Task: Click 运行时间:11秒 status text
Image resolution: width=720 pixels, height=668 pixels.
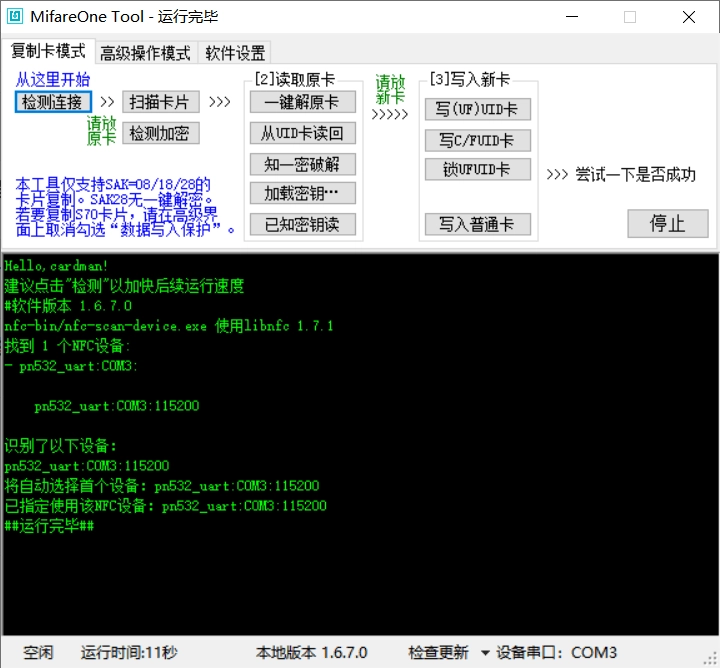Action: click(x=129, y=652)
